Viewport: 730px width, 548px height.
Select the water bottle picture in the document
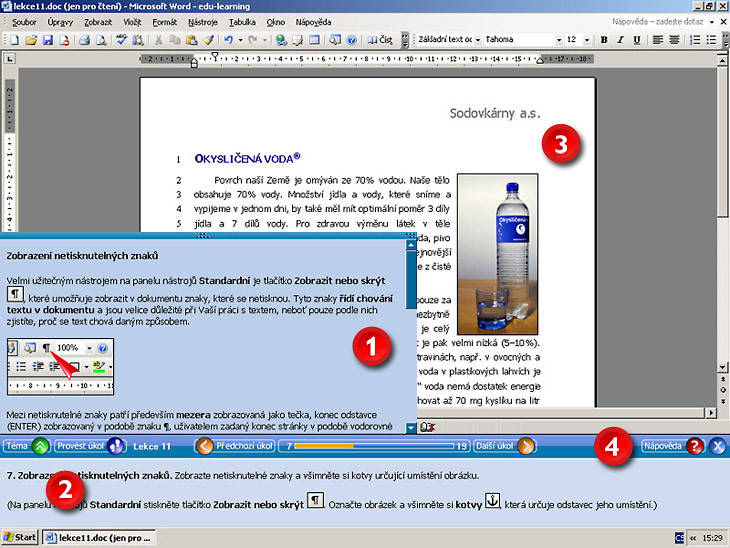pyautogui.click(x=497, y=254)
